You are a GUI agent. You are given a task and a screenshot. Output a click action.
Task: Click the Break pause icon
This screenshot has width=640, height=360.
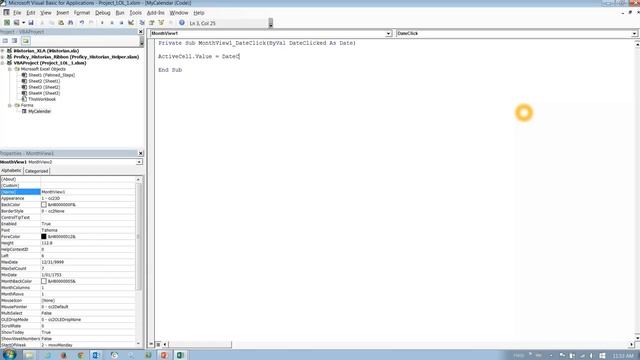[x=112, y=23]
